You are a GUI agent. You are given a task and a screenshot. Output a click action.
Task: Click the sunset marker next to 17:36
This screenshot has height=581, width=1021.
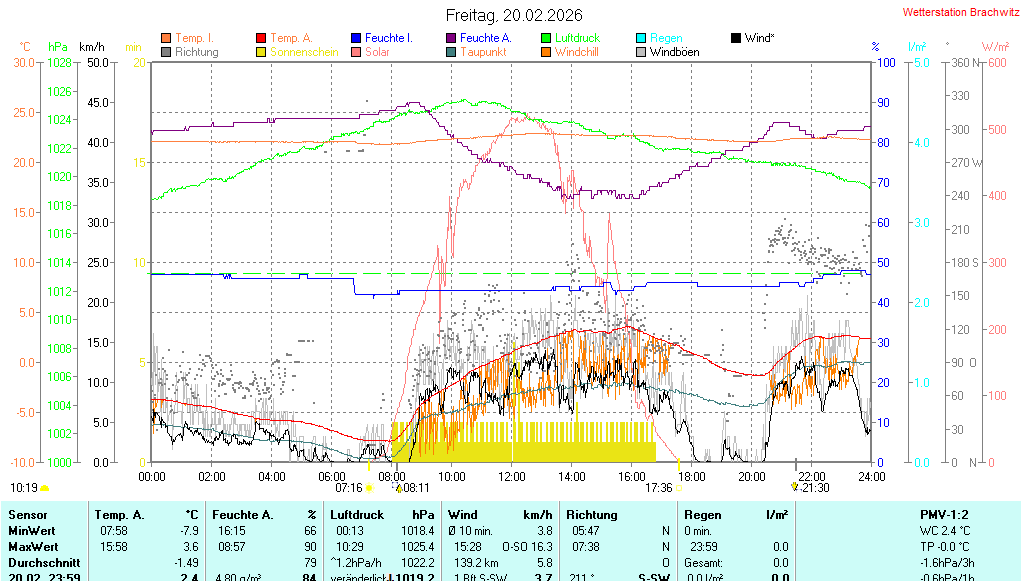(679, 488)
